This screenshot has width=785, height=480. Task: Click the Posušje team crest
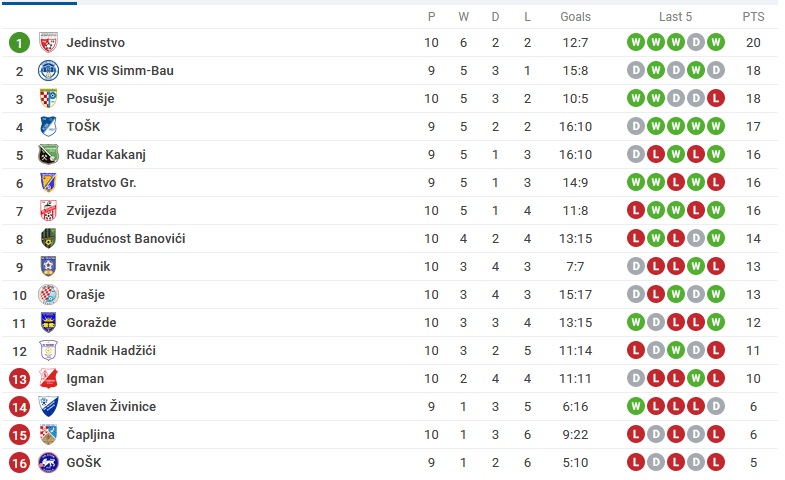pos(49,99)
